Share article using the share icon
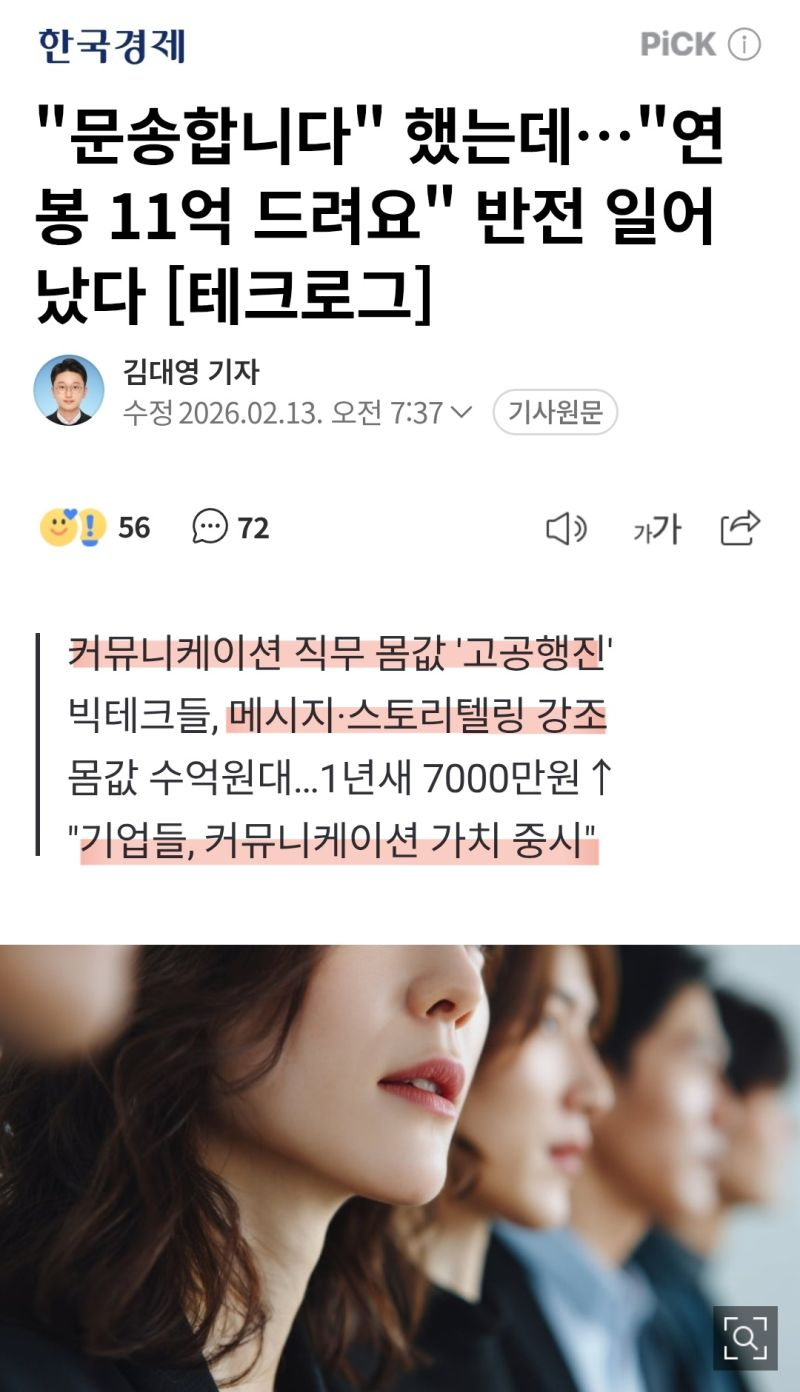The height and width of the screenshot is (1392, 800). click(741, 527)
